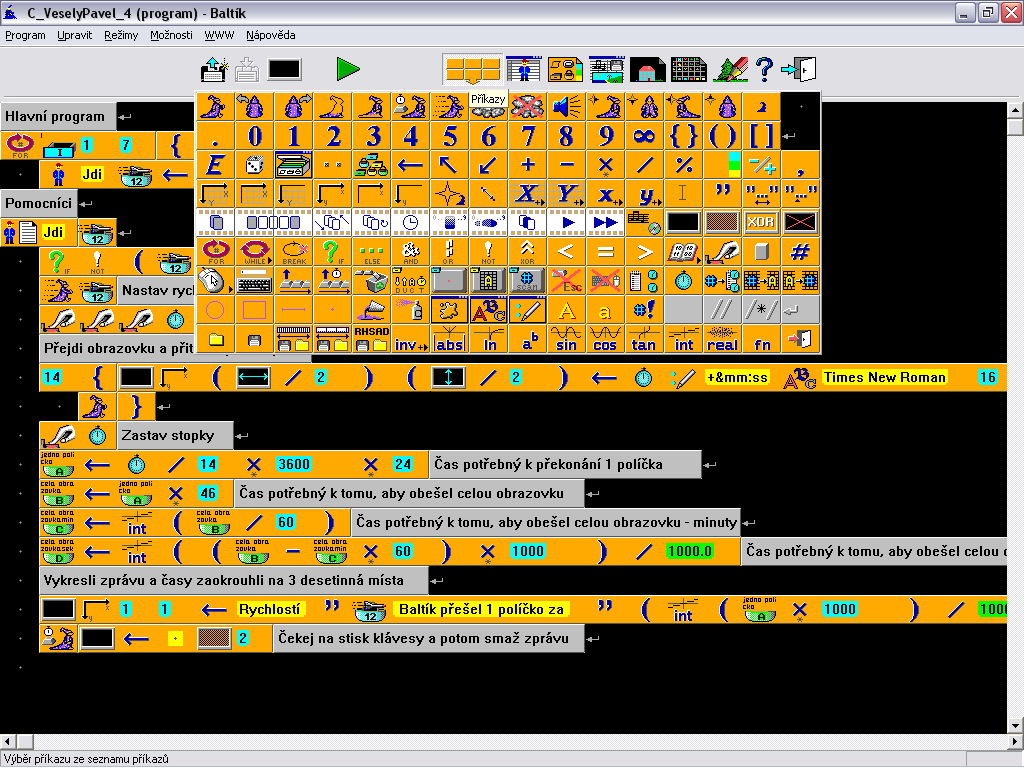Click the blue question mark help icon
The width and height of the screenshot is (1024, 768).
764,69
